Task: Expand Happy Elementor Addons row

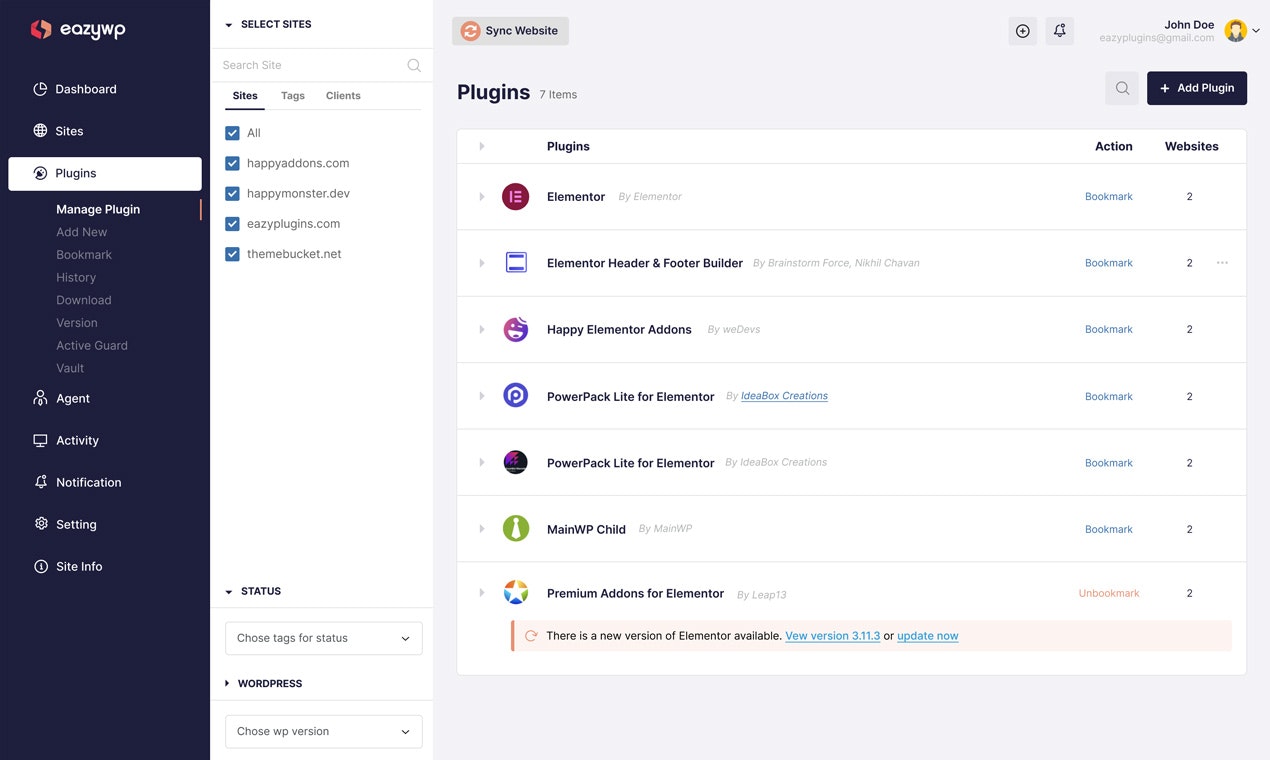Action: [x=481, y=329]
